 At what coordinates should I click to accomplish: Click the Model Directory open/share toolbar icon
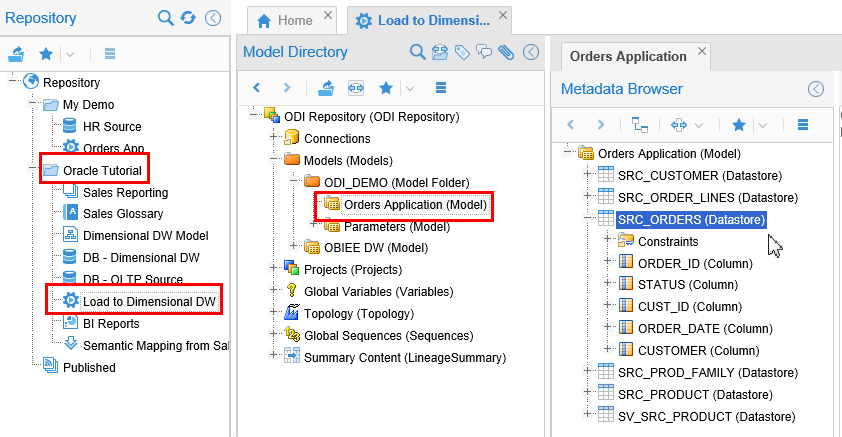pyautogui.click(x=326, y=88)
